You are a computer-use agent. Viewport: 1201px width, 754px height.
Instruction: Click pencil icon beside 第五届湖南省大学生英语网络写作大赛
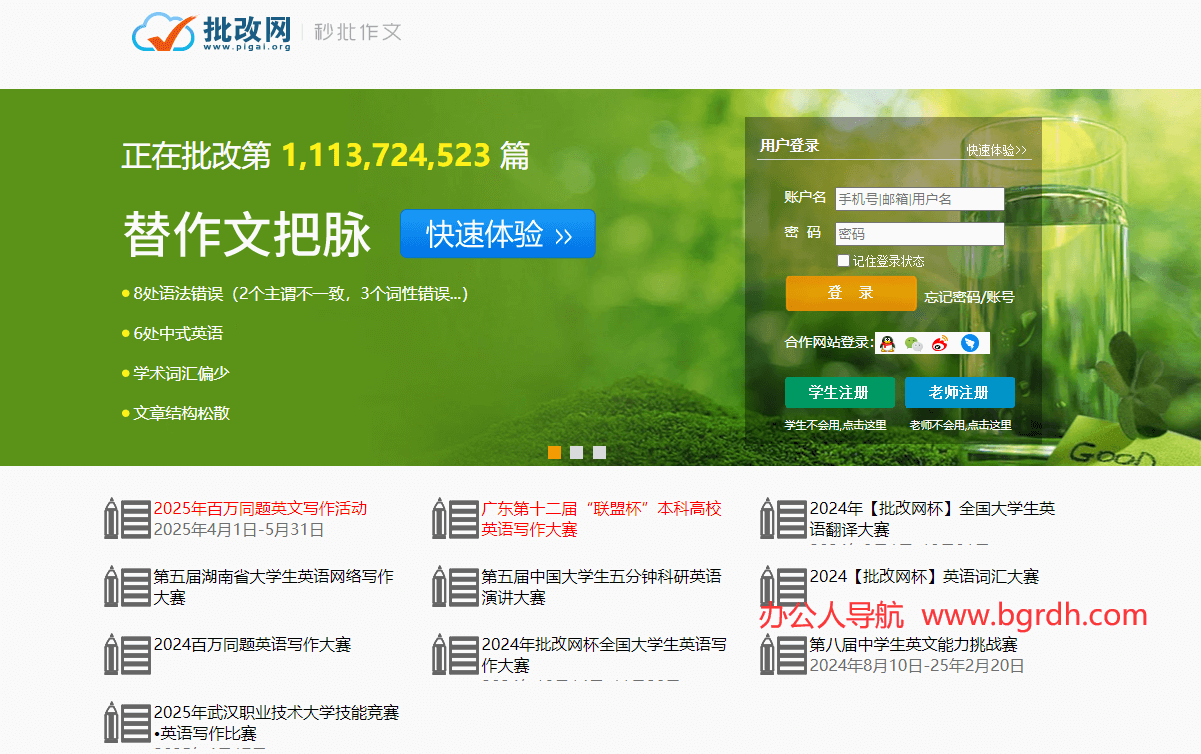click(x=127, y=586)
